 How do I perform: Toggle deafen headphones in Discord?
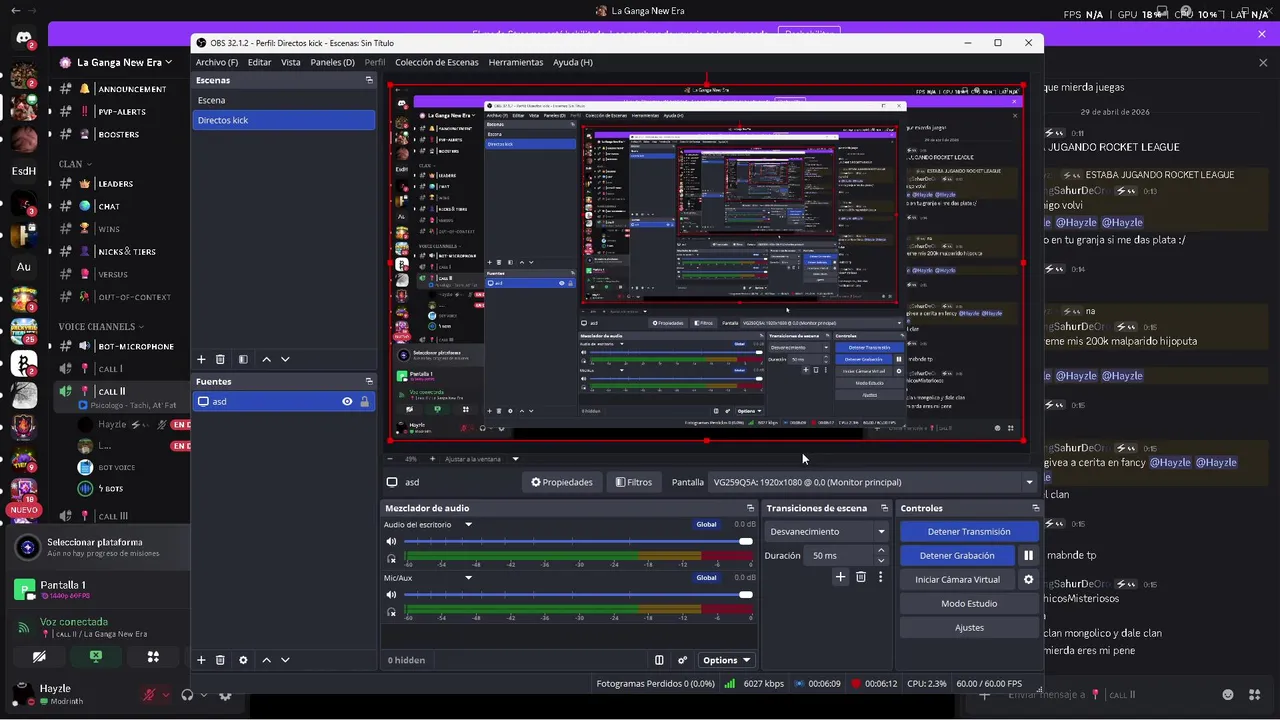[x=187, y=695]
